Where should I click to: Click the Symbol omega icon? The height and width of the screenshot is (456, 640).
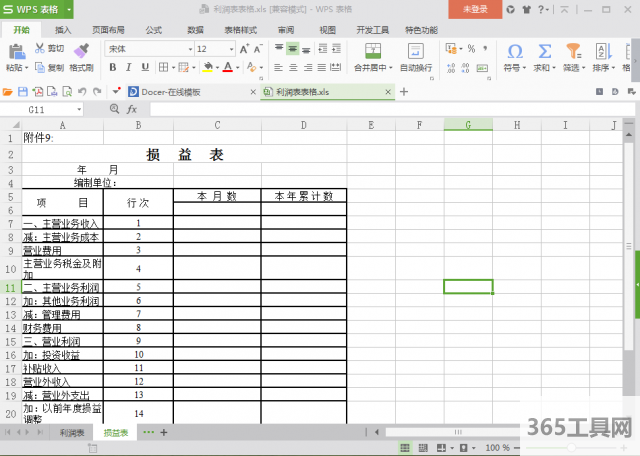pos(515,51)
